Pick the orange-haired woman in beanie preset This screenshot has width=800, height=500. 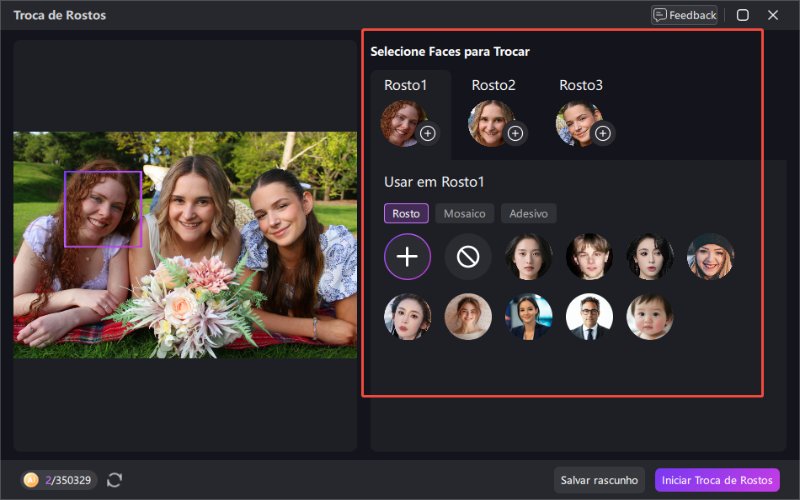[x=711, y=257]
